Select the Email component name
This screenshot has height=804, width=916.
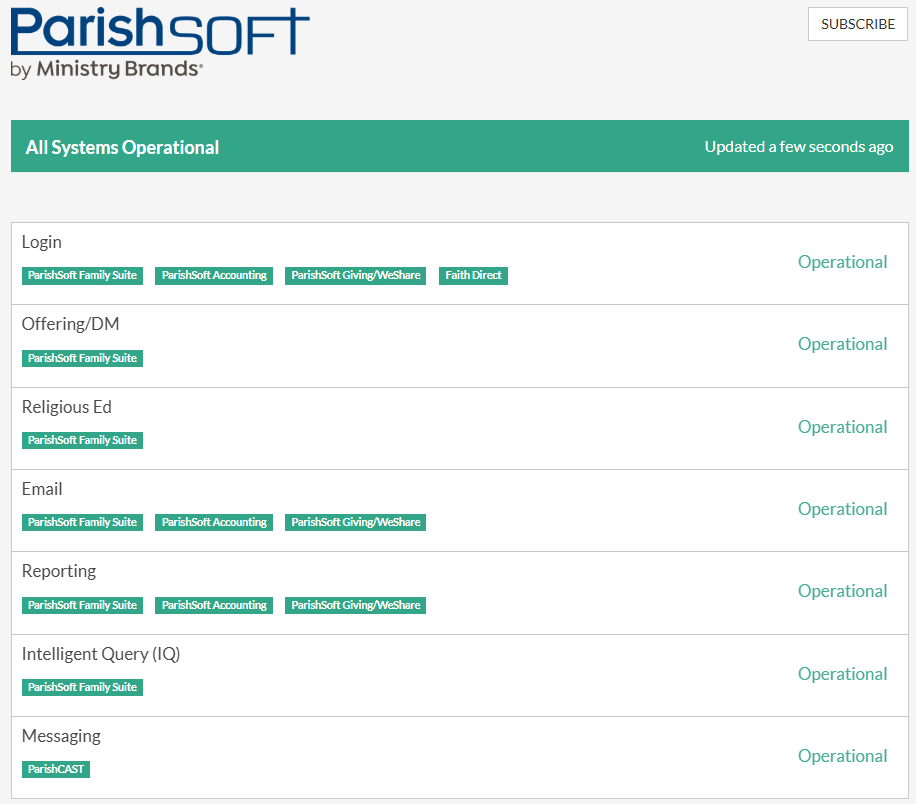[42, 489]
